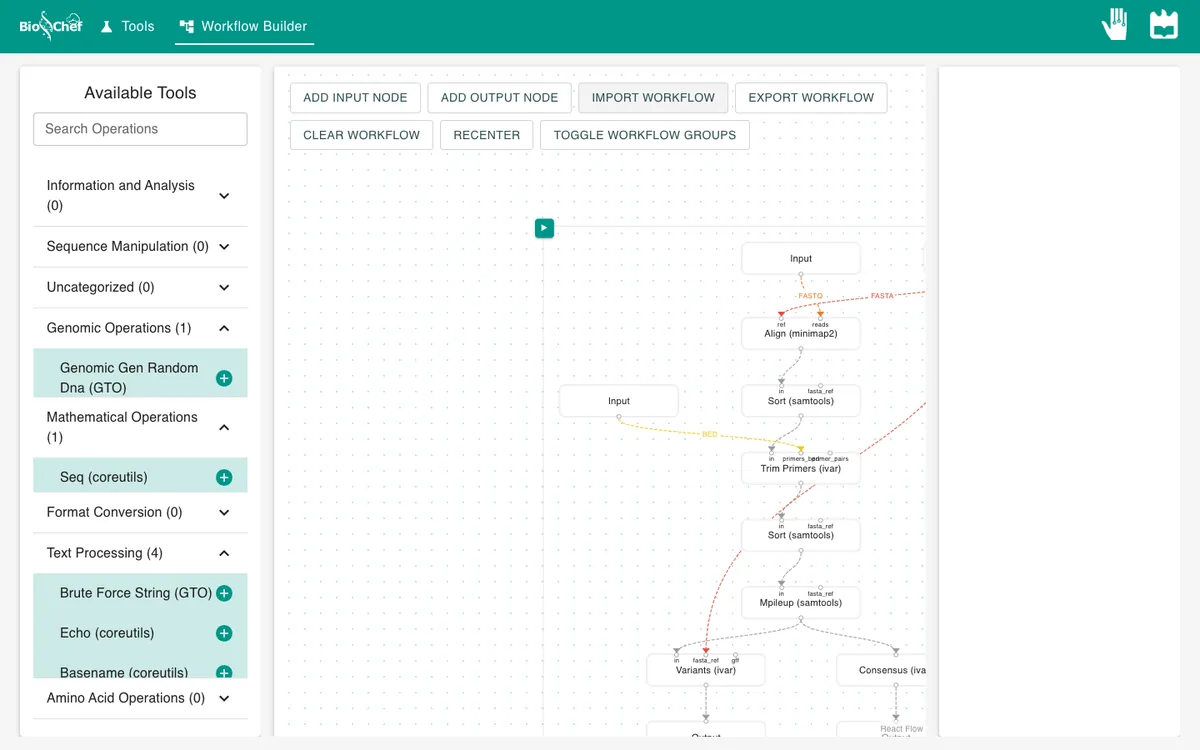Collapse Genomic Operations category
This screenshot has width=1200, height=750.
(140, 328)
